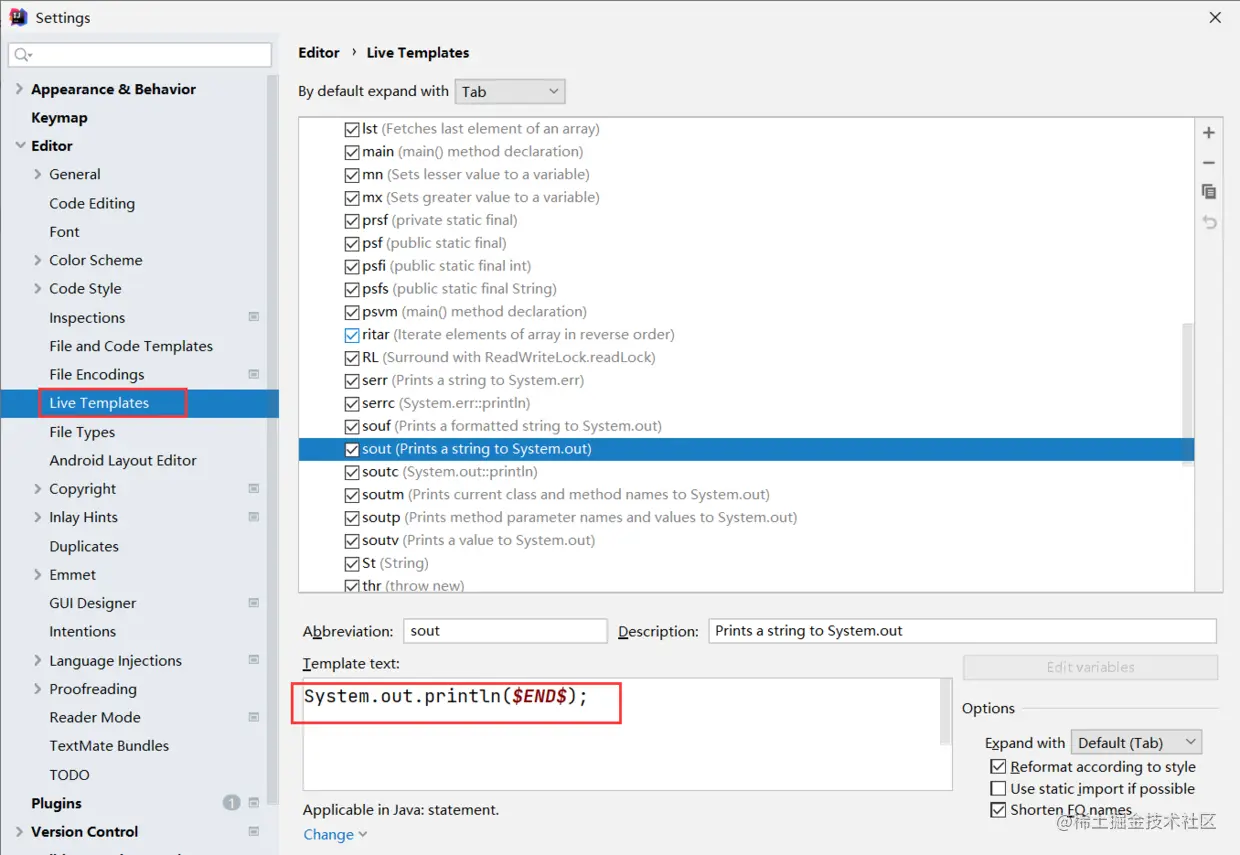The width and height of the screenshot is (1240, 855).
Task: Open File and Code Templates settings
Action: click(131, 346)
